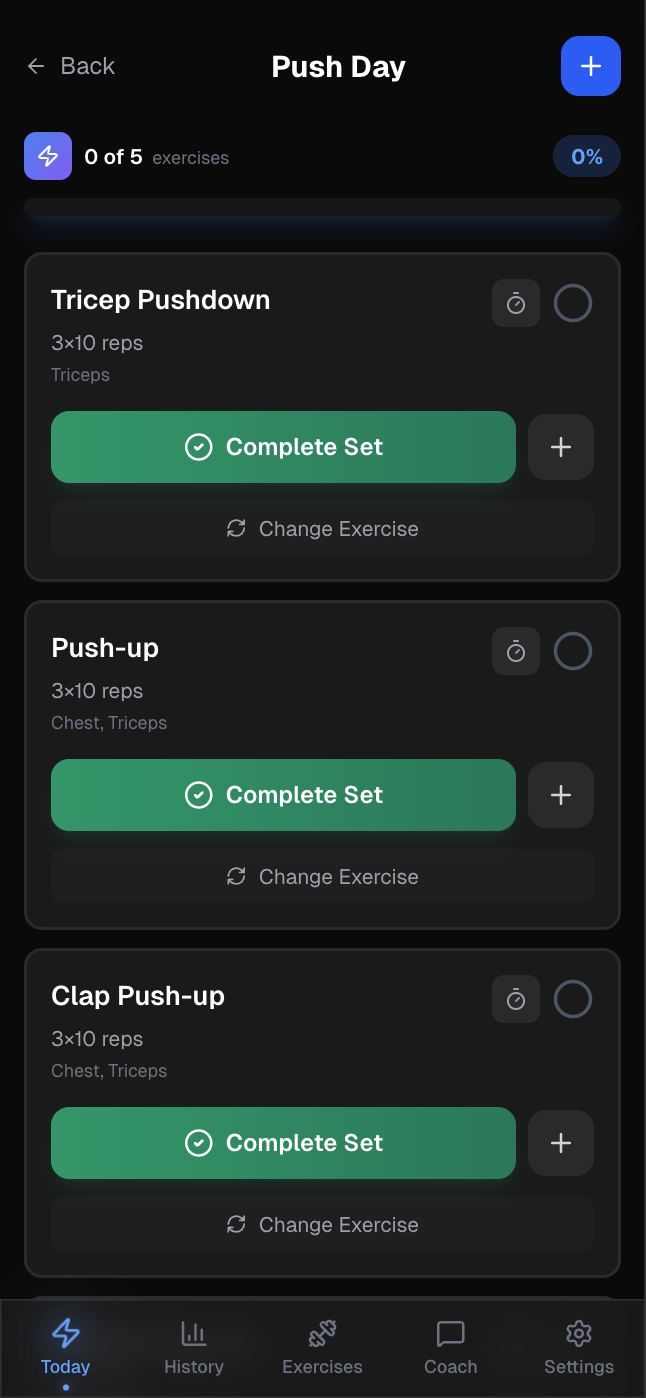Go Back to previous screen
This screenshot has height=1398, width=646.
pos(71,66)
